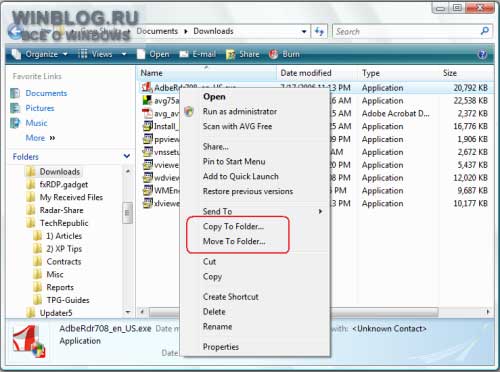Open the Organize toolbar menu
Image resolution: width=500 pixels, height=372 pixels.
pyautogui.click(x=39, y=54)
